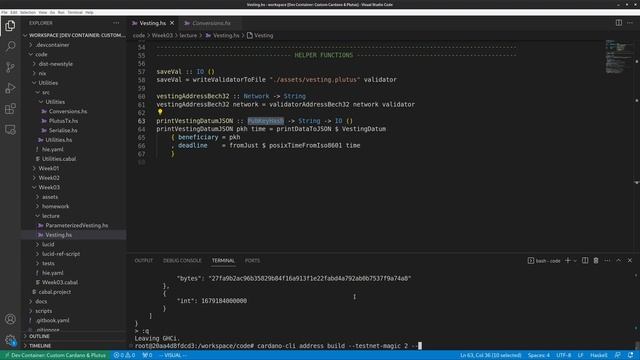Image resolution: width=640 pixels, height=360 pixels.
Task: Collapse the Week03 folder
Action: (49, 187)
